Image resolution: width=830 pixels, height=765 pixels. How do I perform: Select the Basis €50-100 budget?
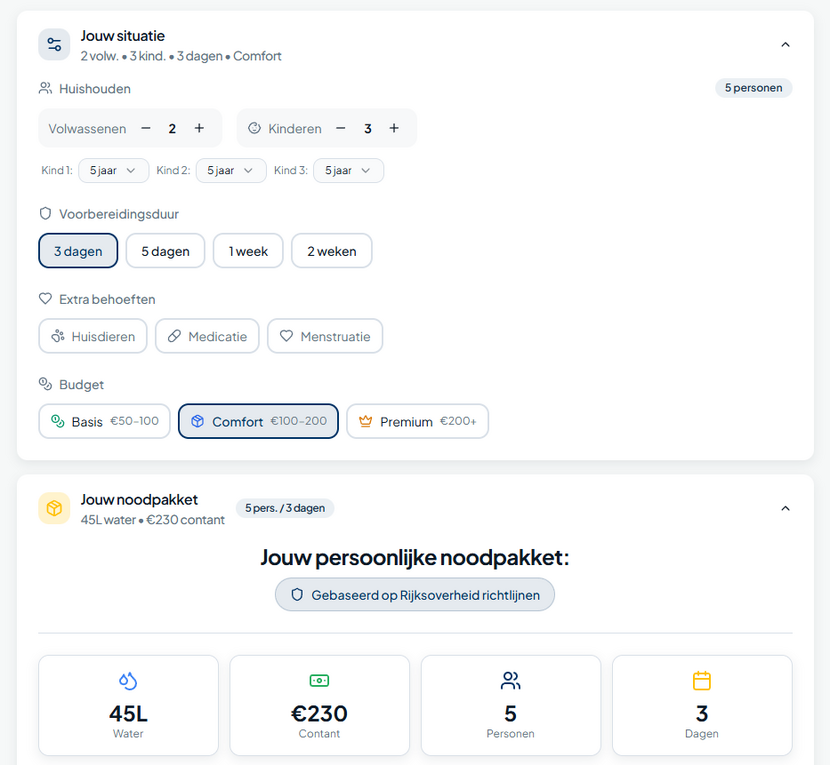(x=104, y=422)
